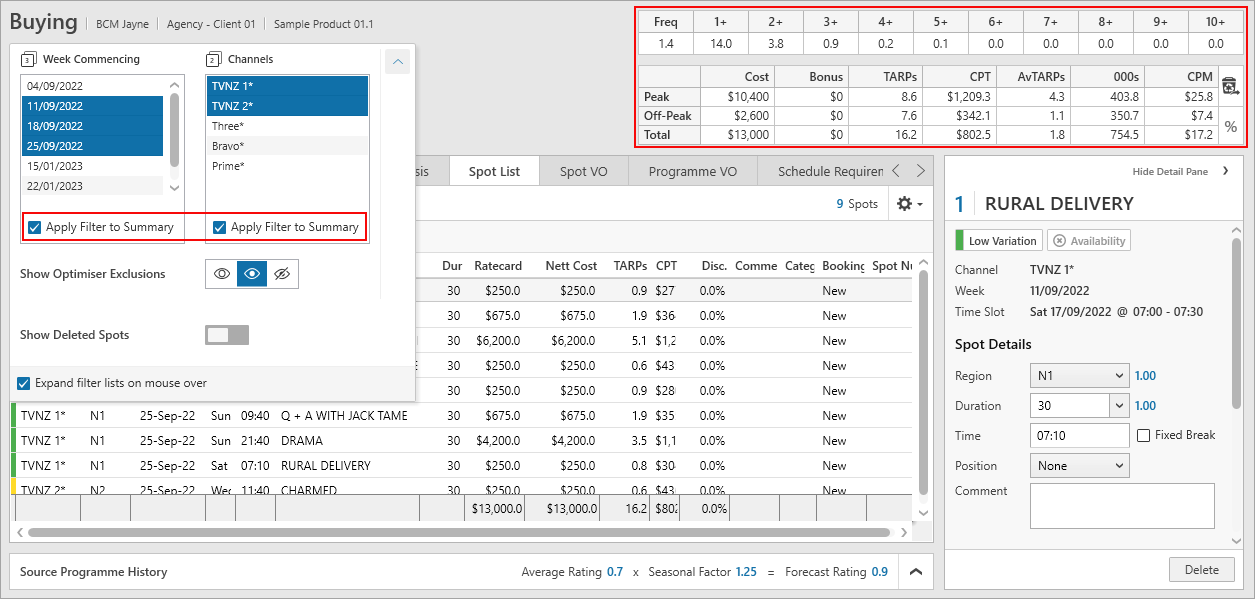Uncheck Expand filter lists on mouse over
The height and width of the screenshot is (599, 1255).
click(24, 383)
